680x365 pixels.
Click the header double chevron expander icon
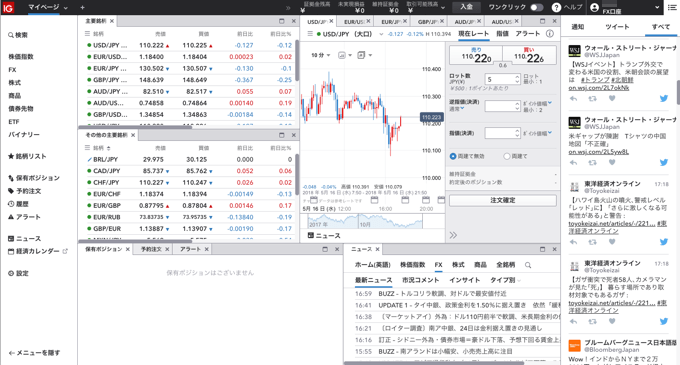tap(288, 7)
